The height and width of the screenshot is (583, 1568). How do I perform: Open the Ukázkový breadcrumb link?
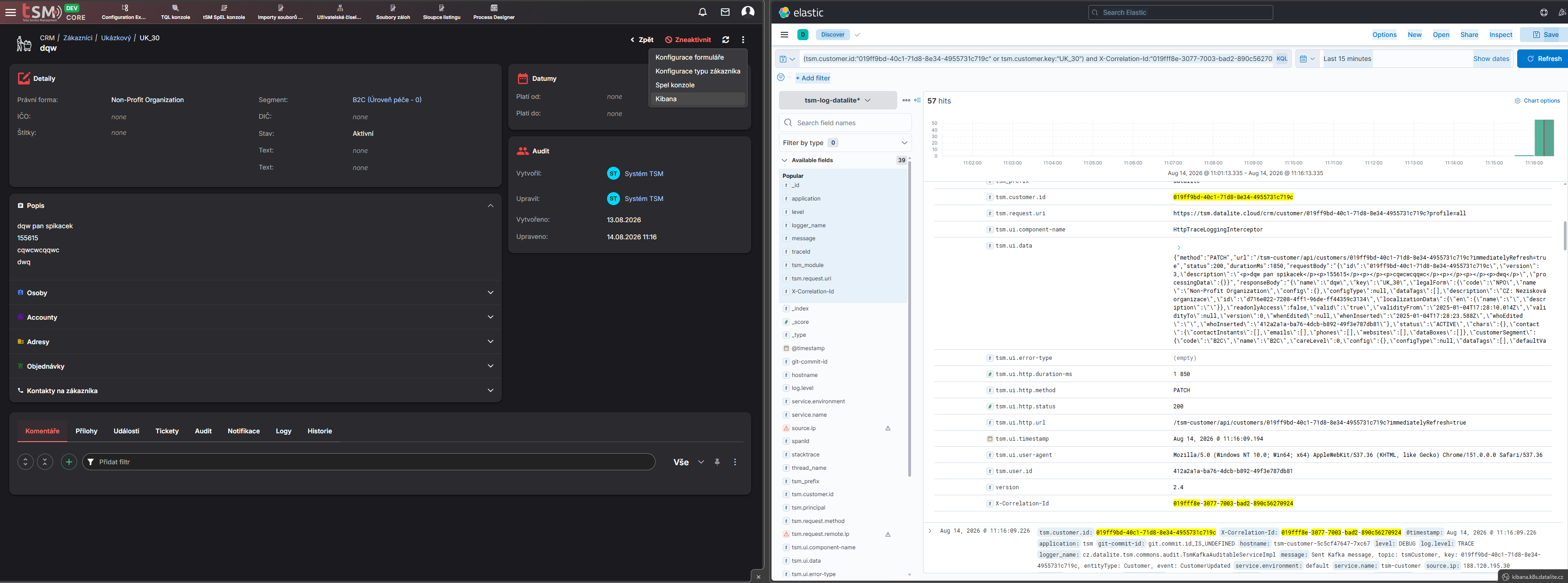[115, 38]
